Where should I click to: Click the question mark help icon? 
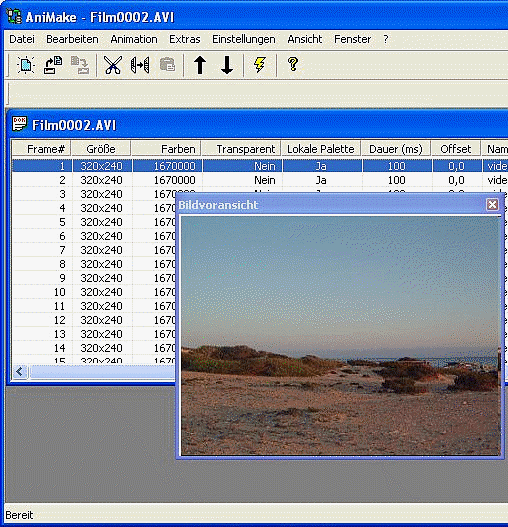pyautogui.click(x=293, y=64)
